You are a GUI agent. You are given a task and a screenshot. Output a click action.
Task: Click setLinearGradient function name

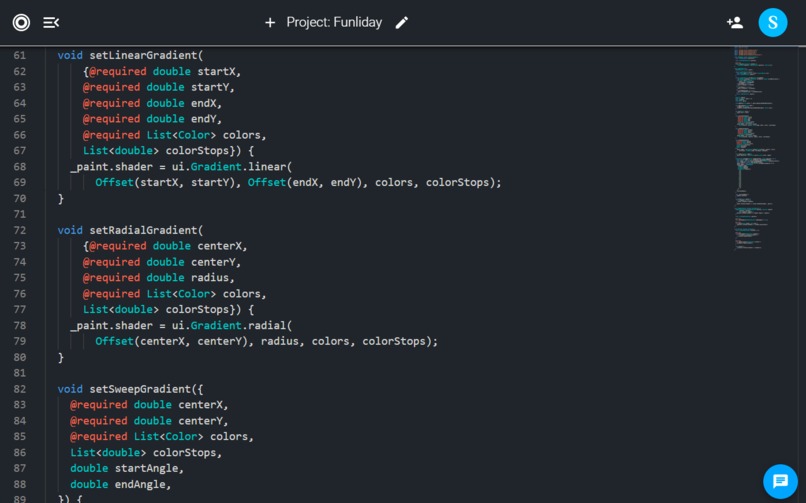143,55
